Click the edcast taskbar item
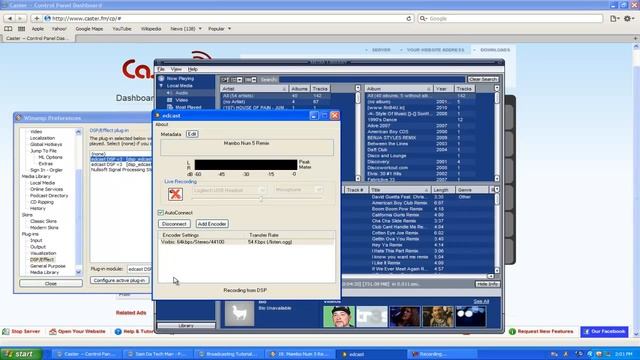The width and height of the screenshot is (640, 360). 371,354
